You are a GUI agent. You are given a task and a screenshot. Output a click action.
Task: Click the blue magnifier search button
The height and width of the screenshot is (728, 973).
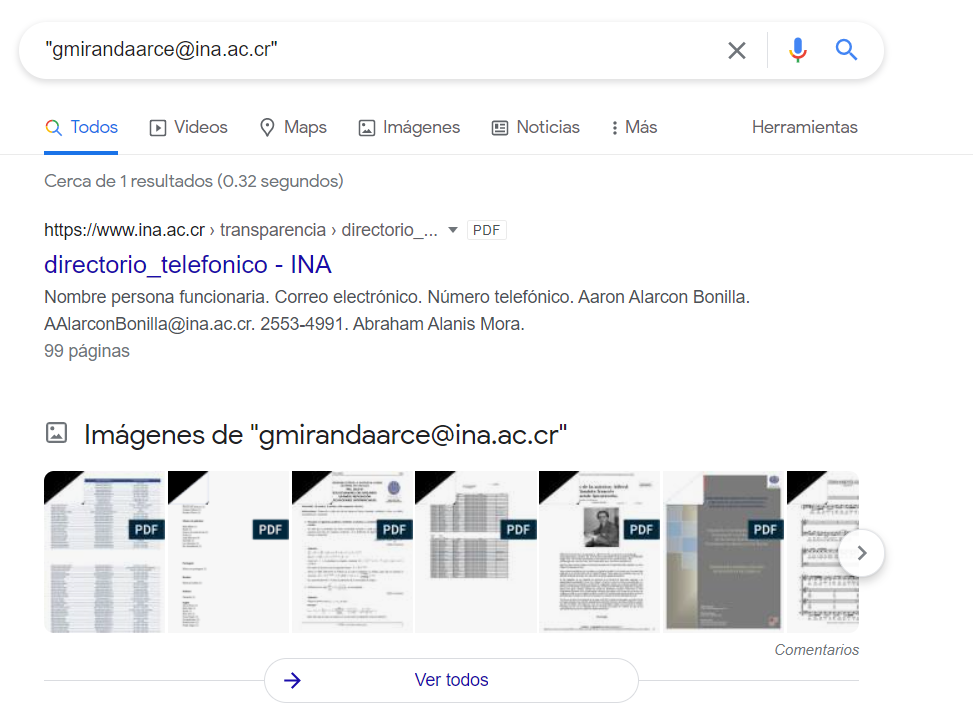[x=846, y=50]
